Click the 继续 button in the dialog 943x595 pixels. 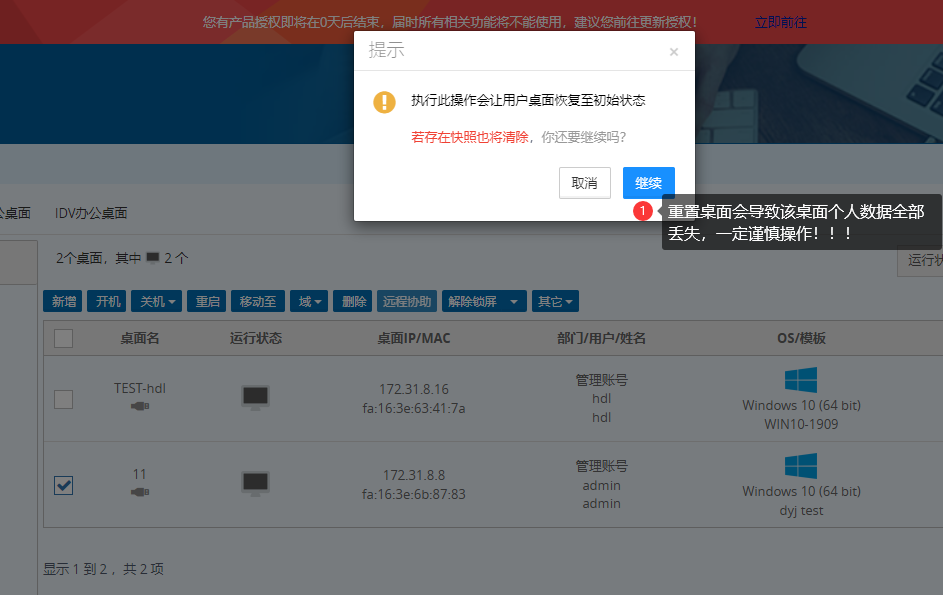648,183
